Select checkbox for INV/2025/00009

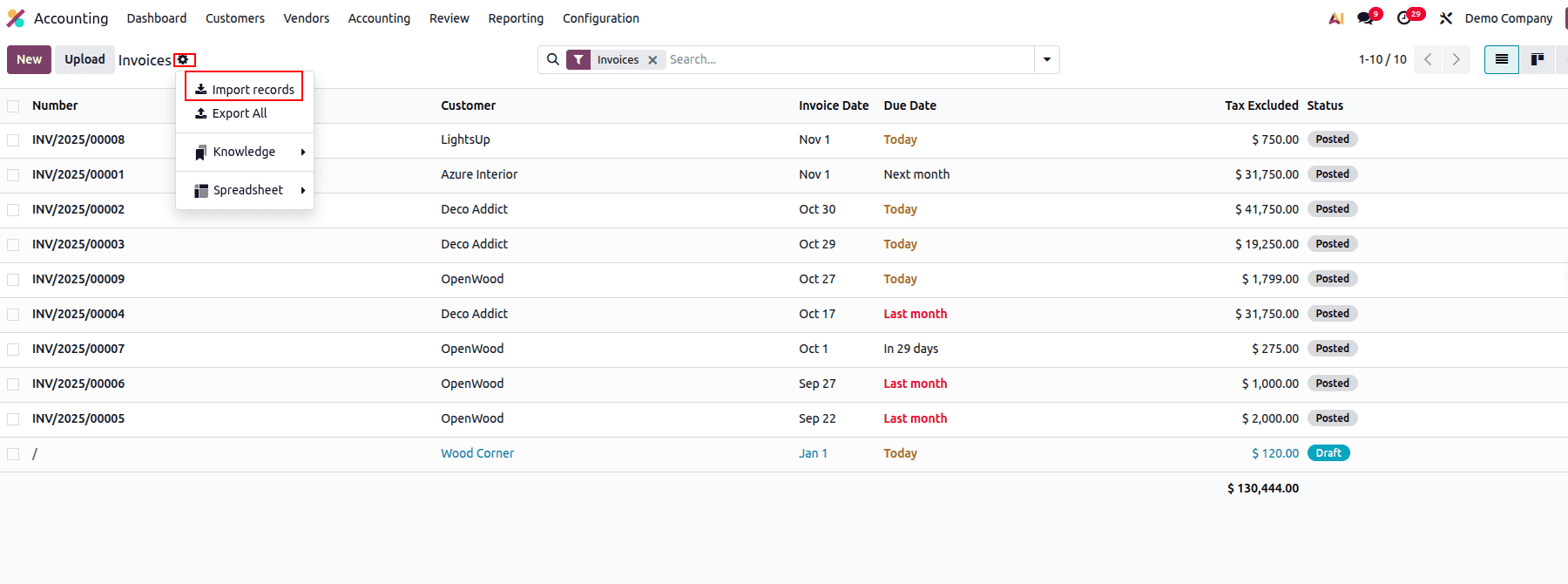pos(13,280)
